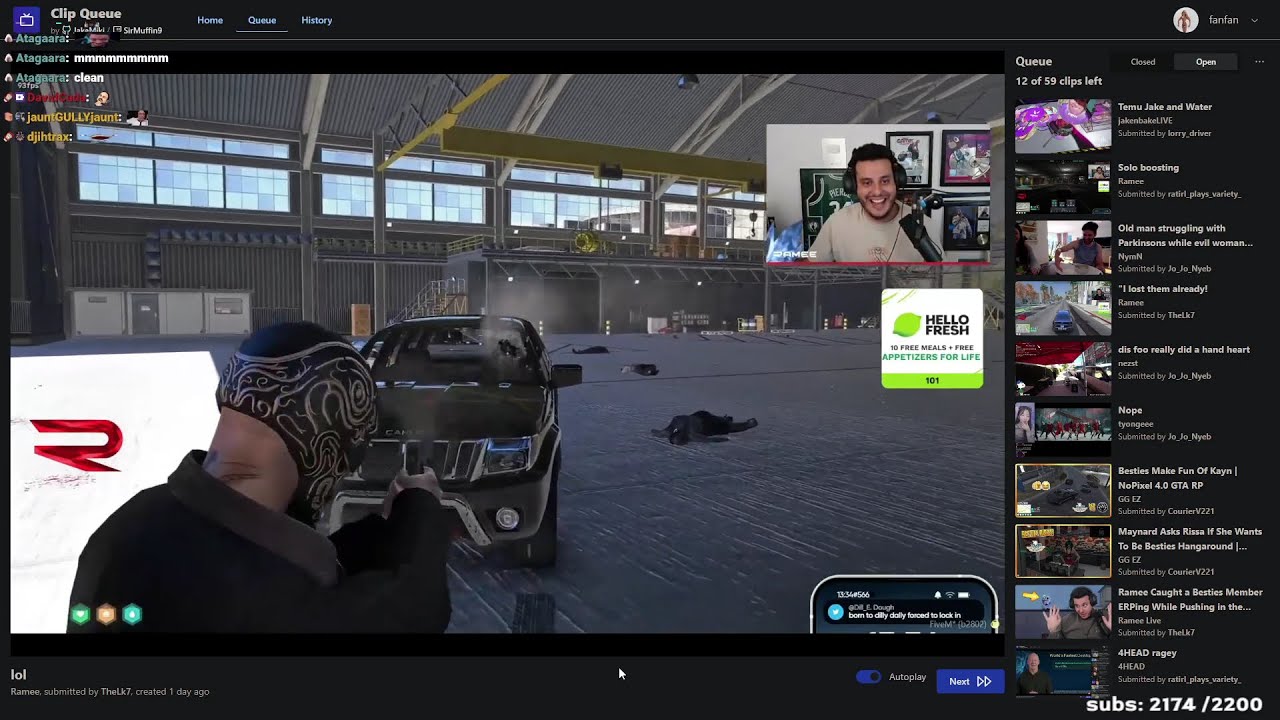The width and height of the screenshot is (1280, 720).
Task: Toggle the Autoplay switch
Action: point(868,677)
